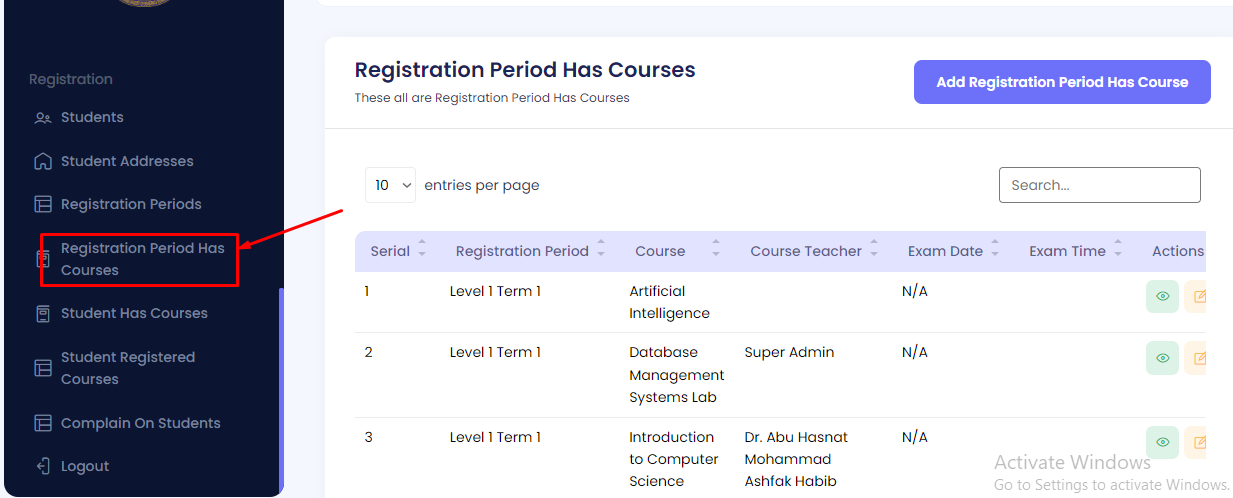Click the Student Has Courses book icon
Screen dimensions: 1233x498
tap(42, 314)
